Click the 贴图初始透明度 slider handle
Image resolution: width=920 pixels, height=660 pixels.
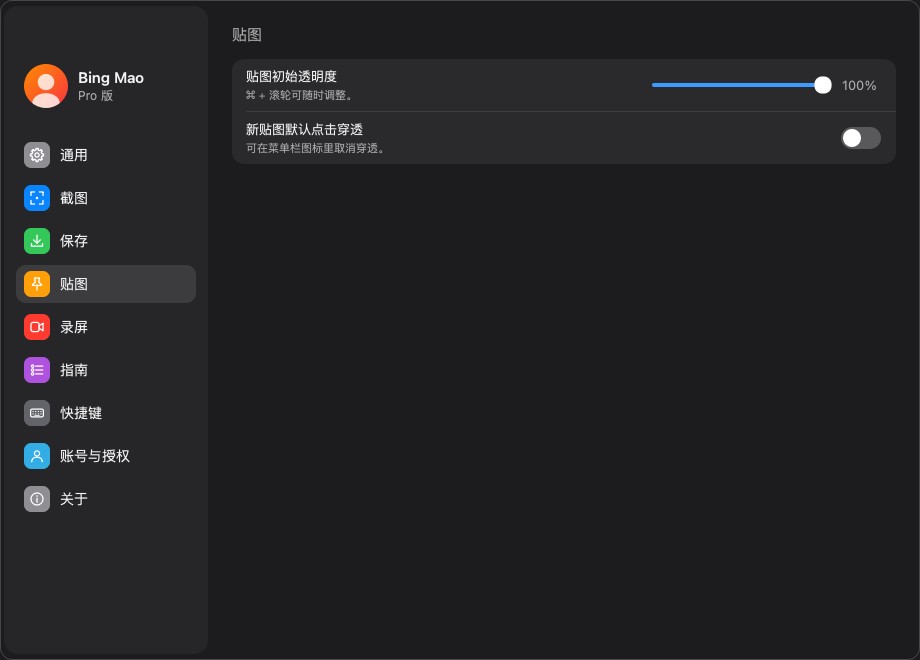[823, 85]
